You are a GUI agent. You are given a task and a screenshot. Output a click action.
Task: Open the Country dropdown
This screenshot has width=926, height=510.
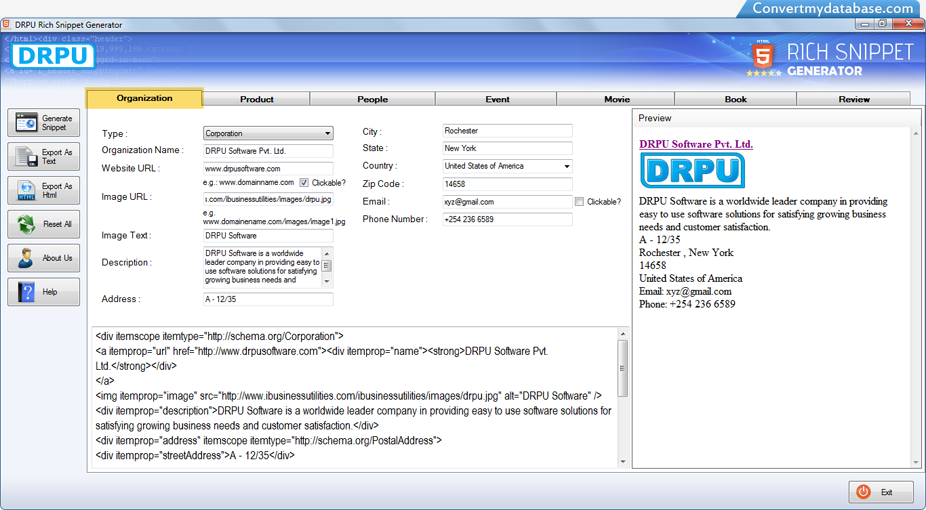pos(507,166)
